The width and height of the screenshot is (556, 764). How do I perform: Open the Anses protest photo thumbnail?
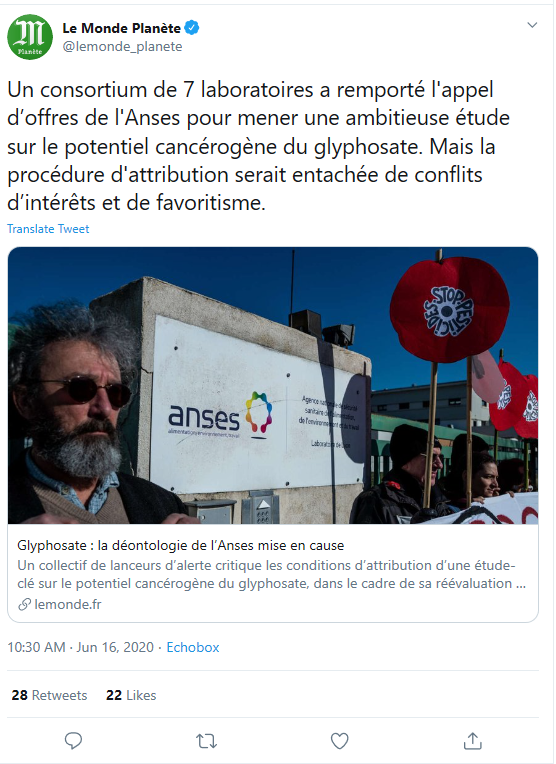click(x=273, y=385)
